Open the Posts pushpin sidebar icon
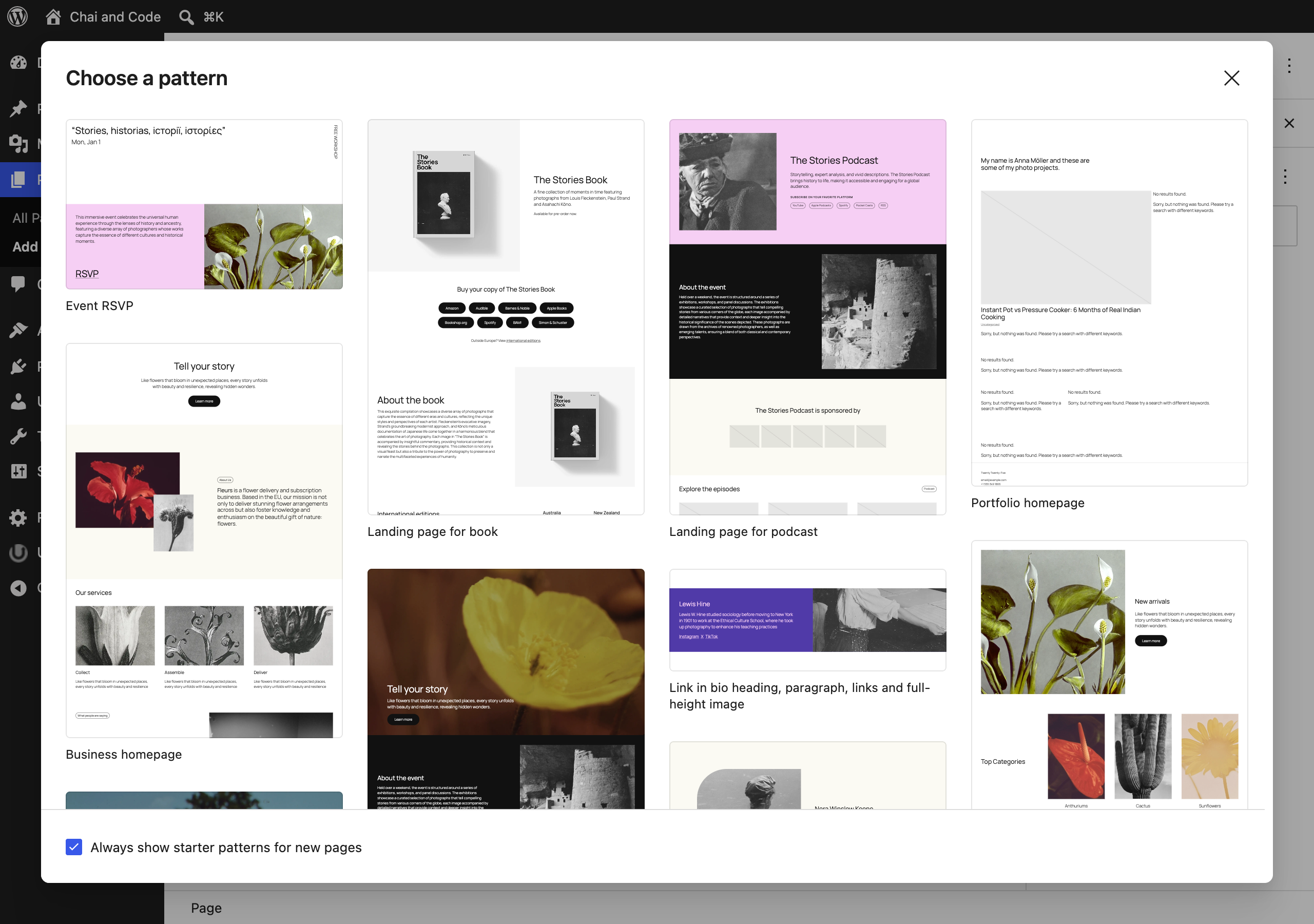The image size is (1314, 924). click(x=18, y=108)
